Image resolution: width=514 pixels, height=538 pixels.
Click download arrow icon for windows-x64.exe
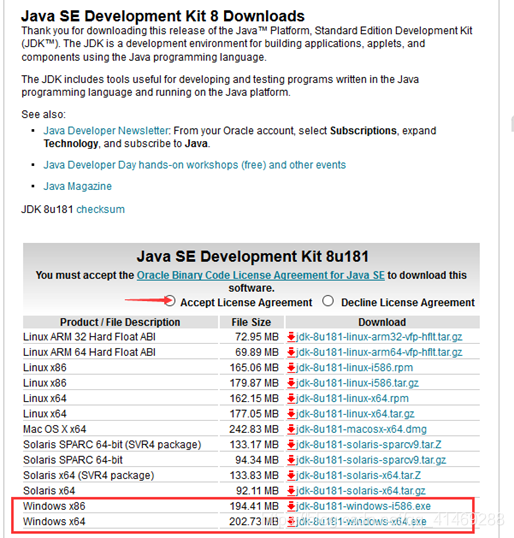[291, 522]
